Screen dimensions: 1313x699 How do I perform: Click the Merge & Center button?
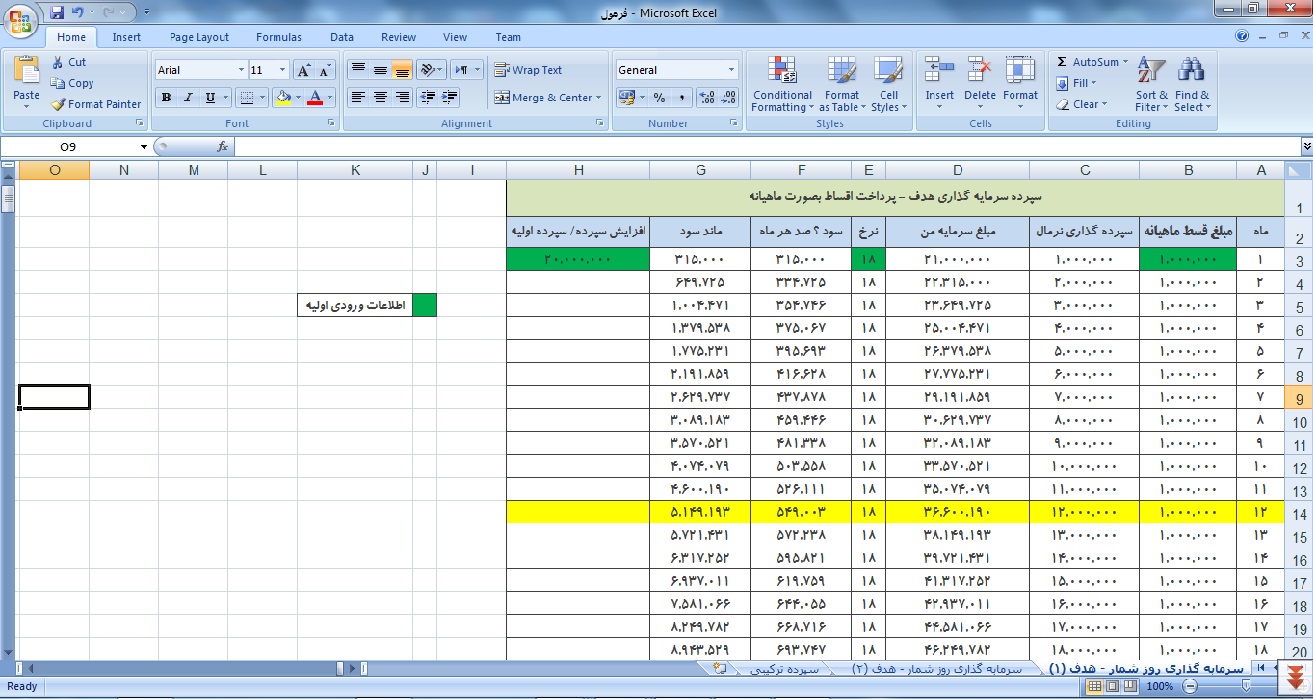click(x=544, y=98)
